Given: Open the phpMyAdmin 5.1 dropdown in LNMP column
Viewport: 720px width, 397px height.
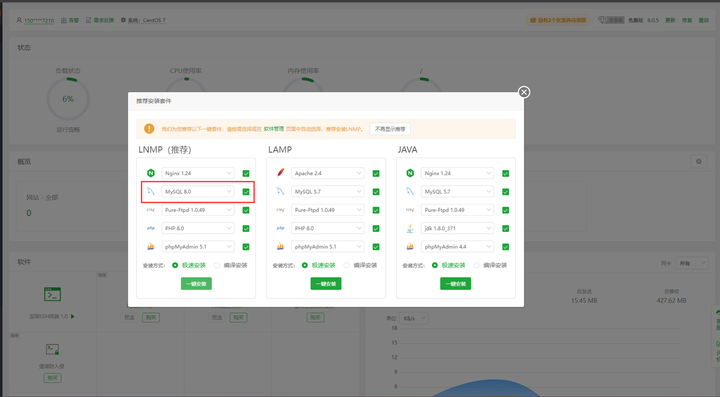Looking at the screenshot, I should (198, 246).
